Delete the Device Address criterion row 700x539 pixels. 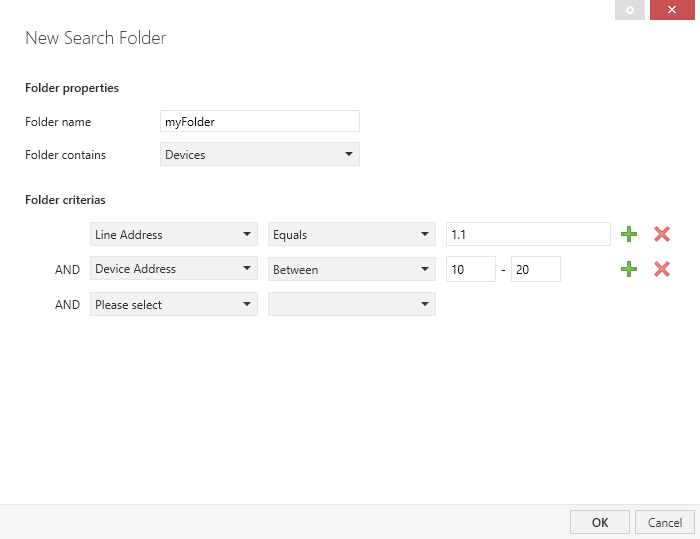coord(662,269)
